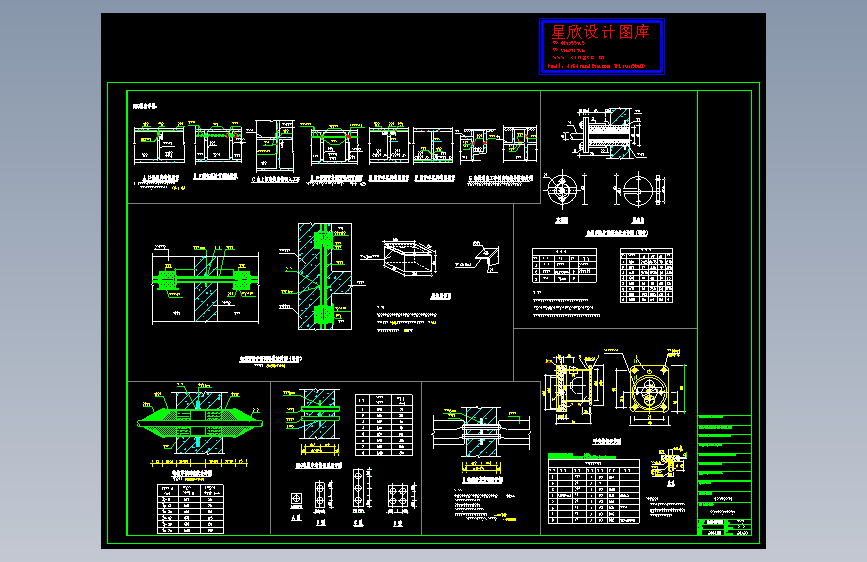Select the yellow square flange front view with circular opening
The width and height of the screenshot is (867, 562).
(x=650, y=389)
